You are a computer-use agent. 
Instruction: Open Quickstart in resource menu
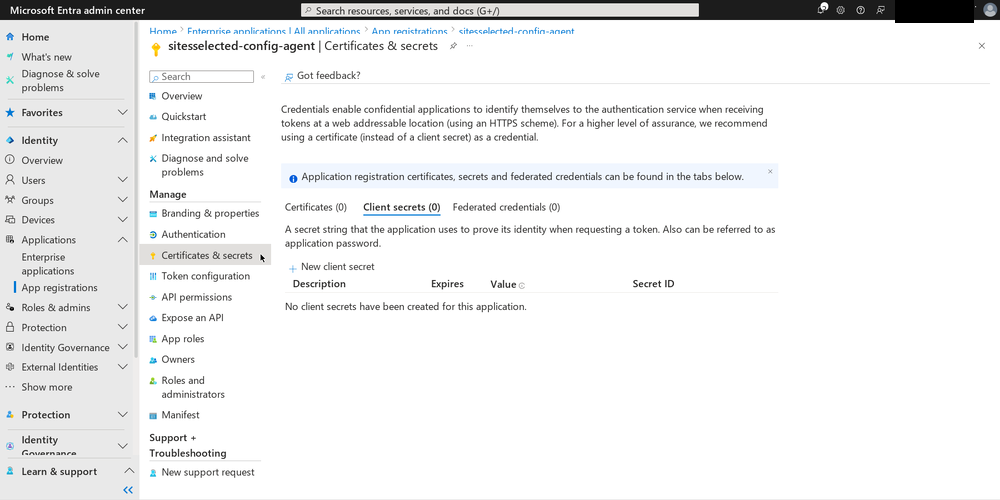184,117
